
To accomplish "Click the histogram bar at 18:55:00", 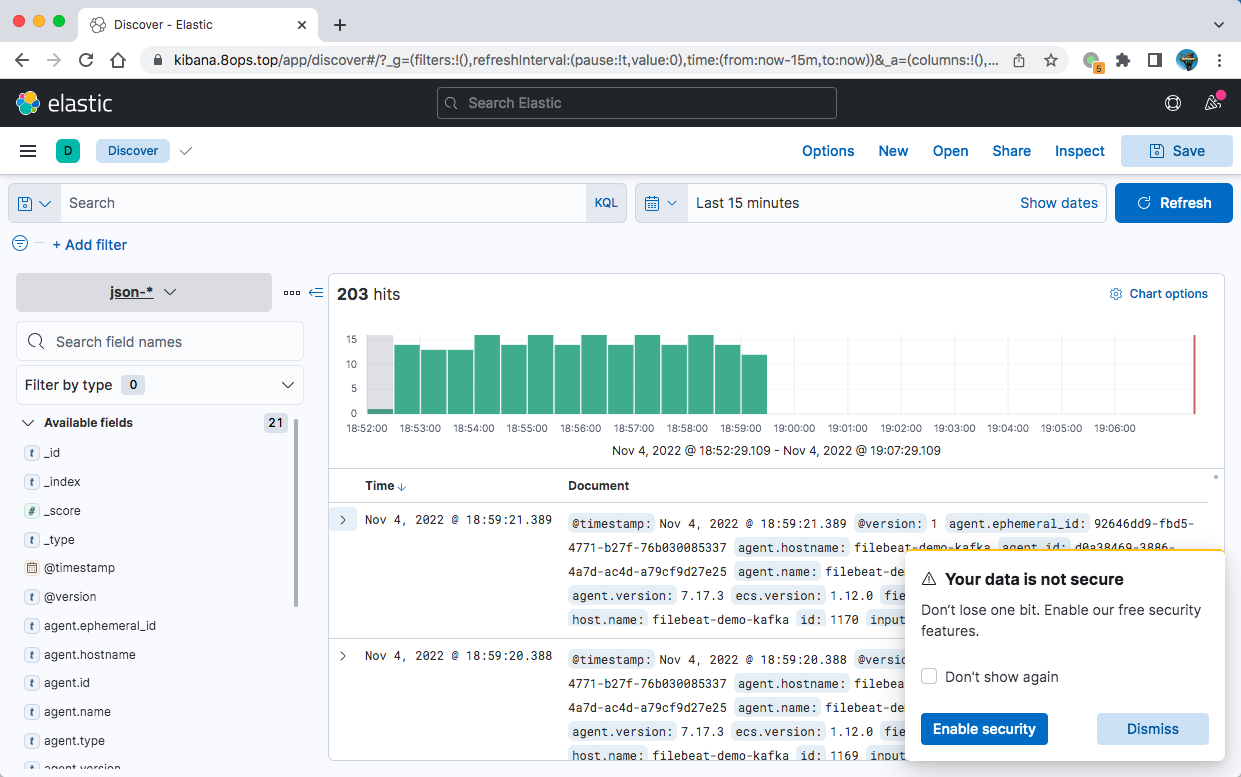I will pyautogui.click(x=541, y=374).
